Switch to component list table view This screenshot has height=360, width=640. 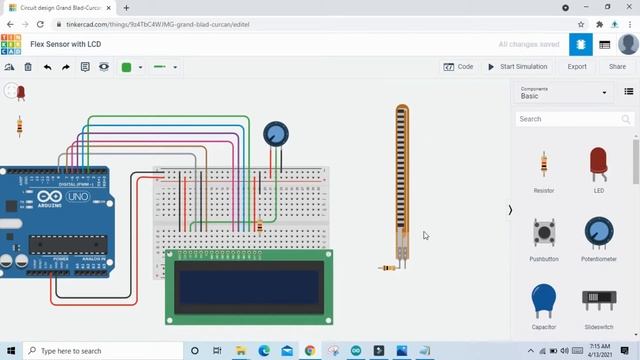point(604,44)
